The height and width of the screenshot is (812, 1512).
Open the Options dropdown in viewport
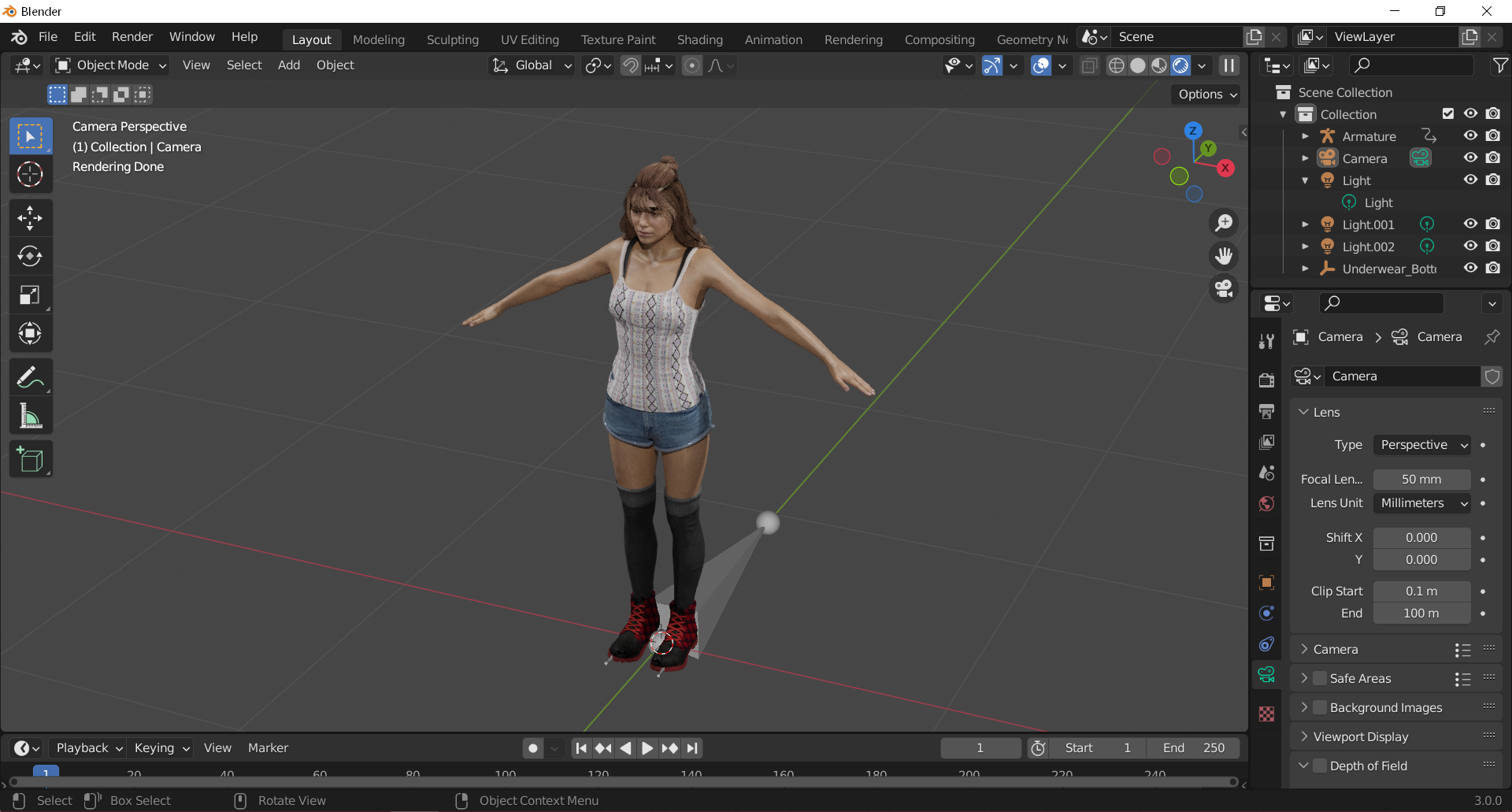click(1207, 95)
